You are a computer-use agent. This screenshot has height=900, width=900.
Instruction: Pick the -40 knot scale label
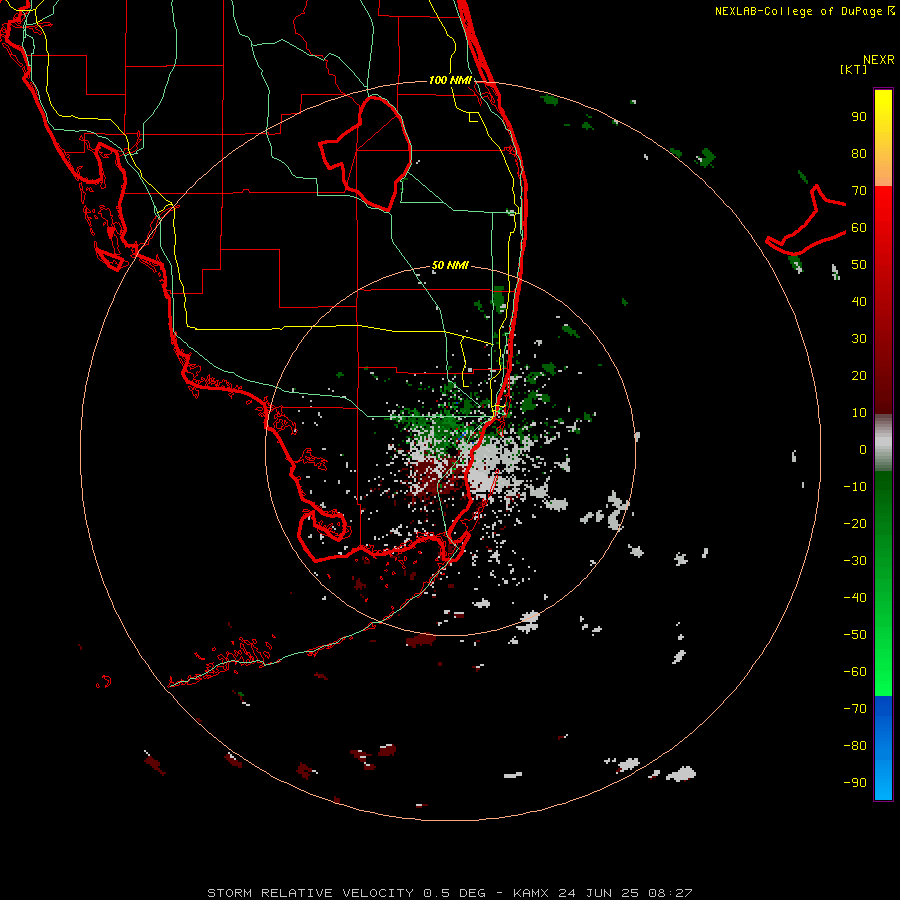(x=855, y=598)
